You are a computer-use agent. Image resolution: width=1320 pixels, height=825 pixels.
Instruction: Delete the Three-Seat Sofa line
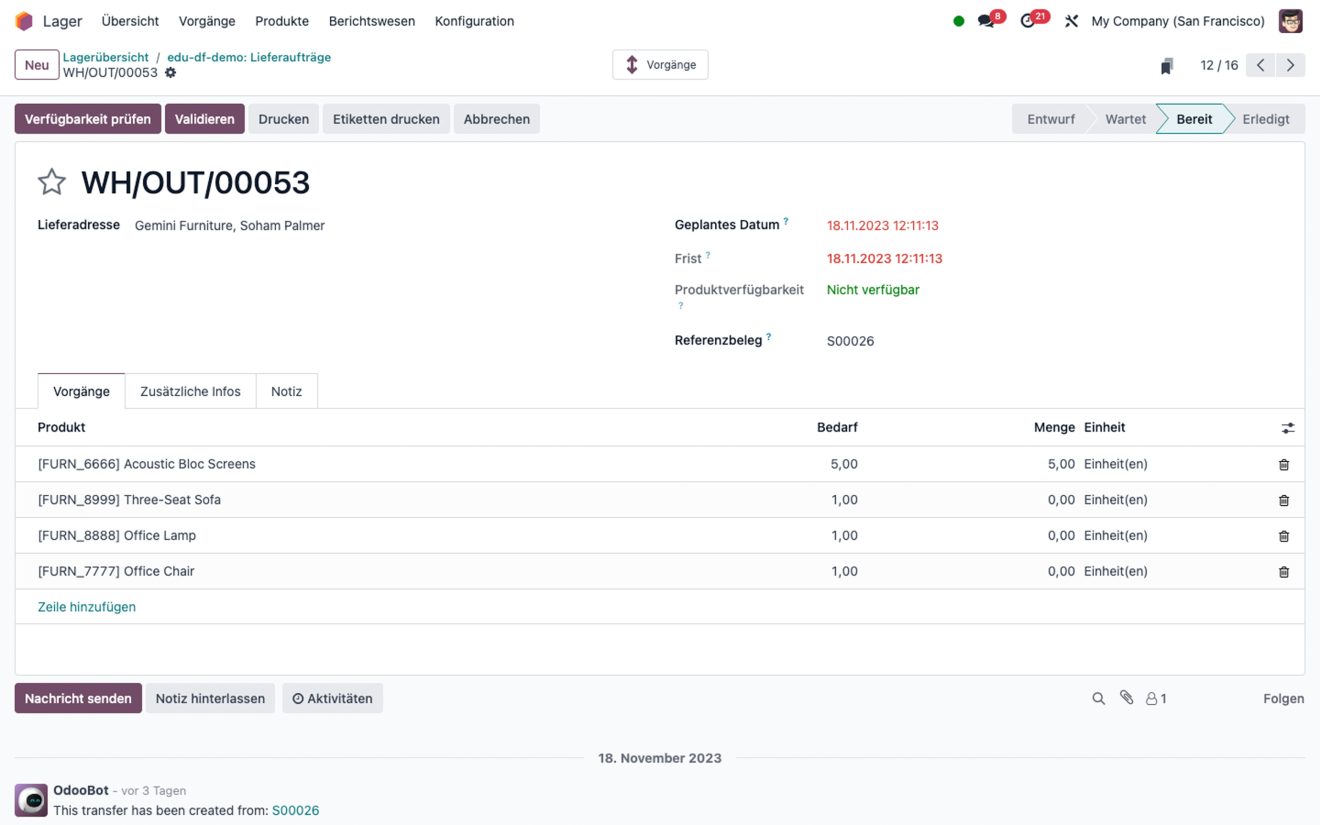pyautogui.click(x=1284, y=501)
